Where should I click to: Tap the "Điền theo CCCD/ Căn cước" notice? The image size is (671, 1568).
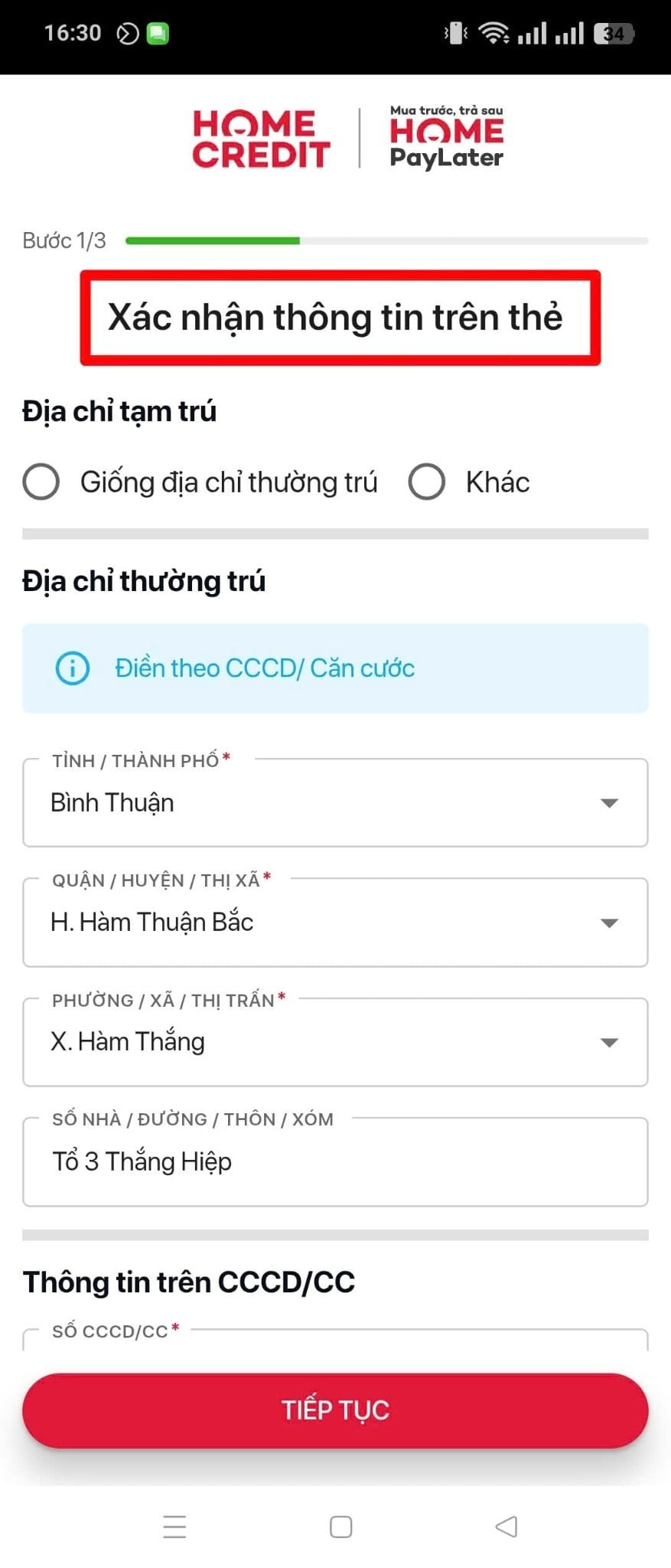click(265, 668)
